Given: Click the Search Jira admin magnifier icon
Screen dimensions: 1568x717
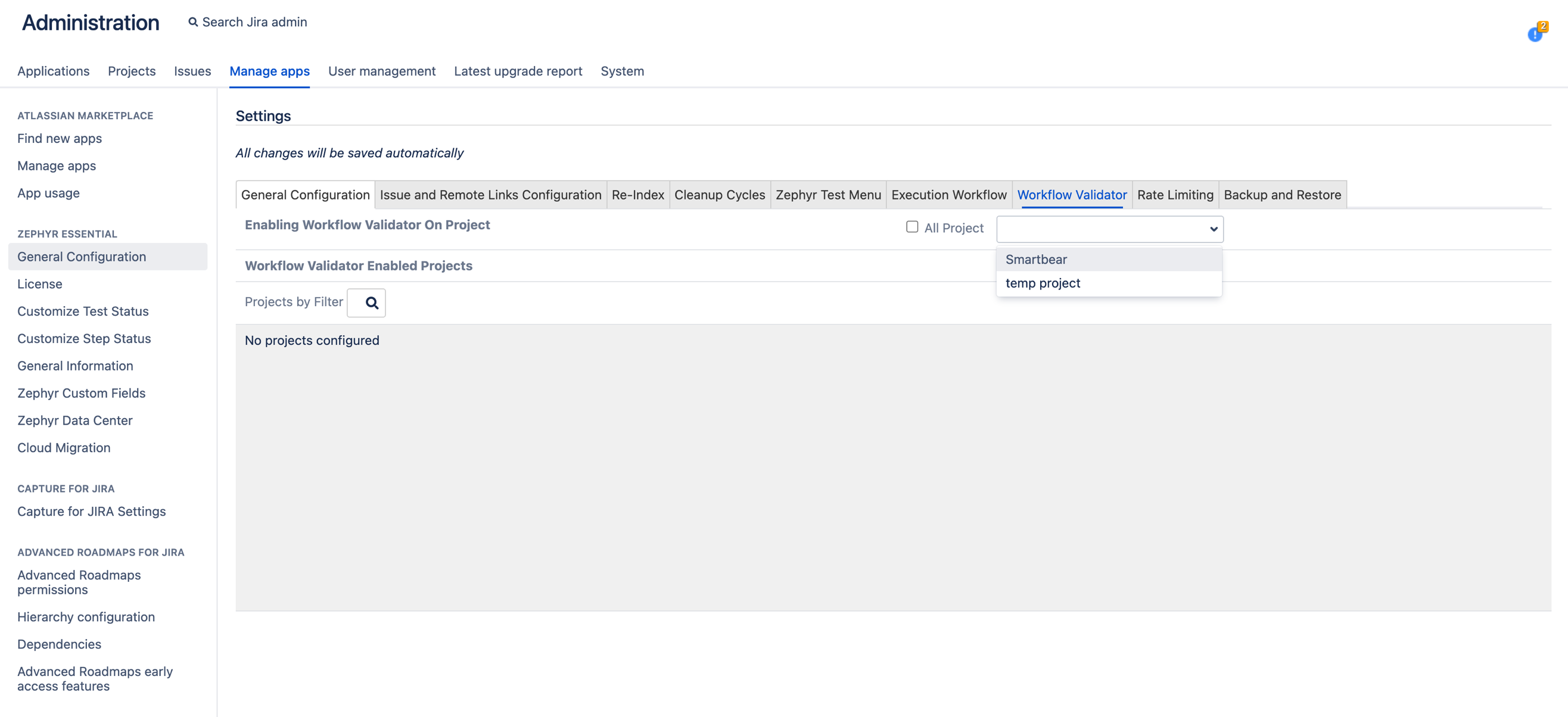Looking at the screenshot, I should [x=192, y=21].
